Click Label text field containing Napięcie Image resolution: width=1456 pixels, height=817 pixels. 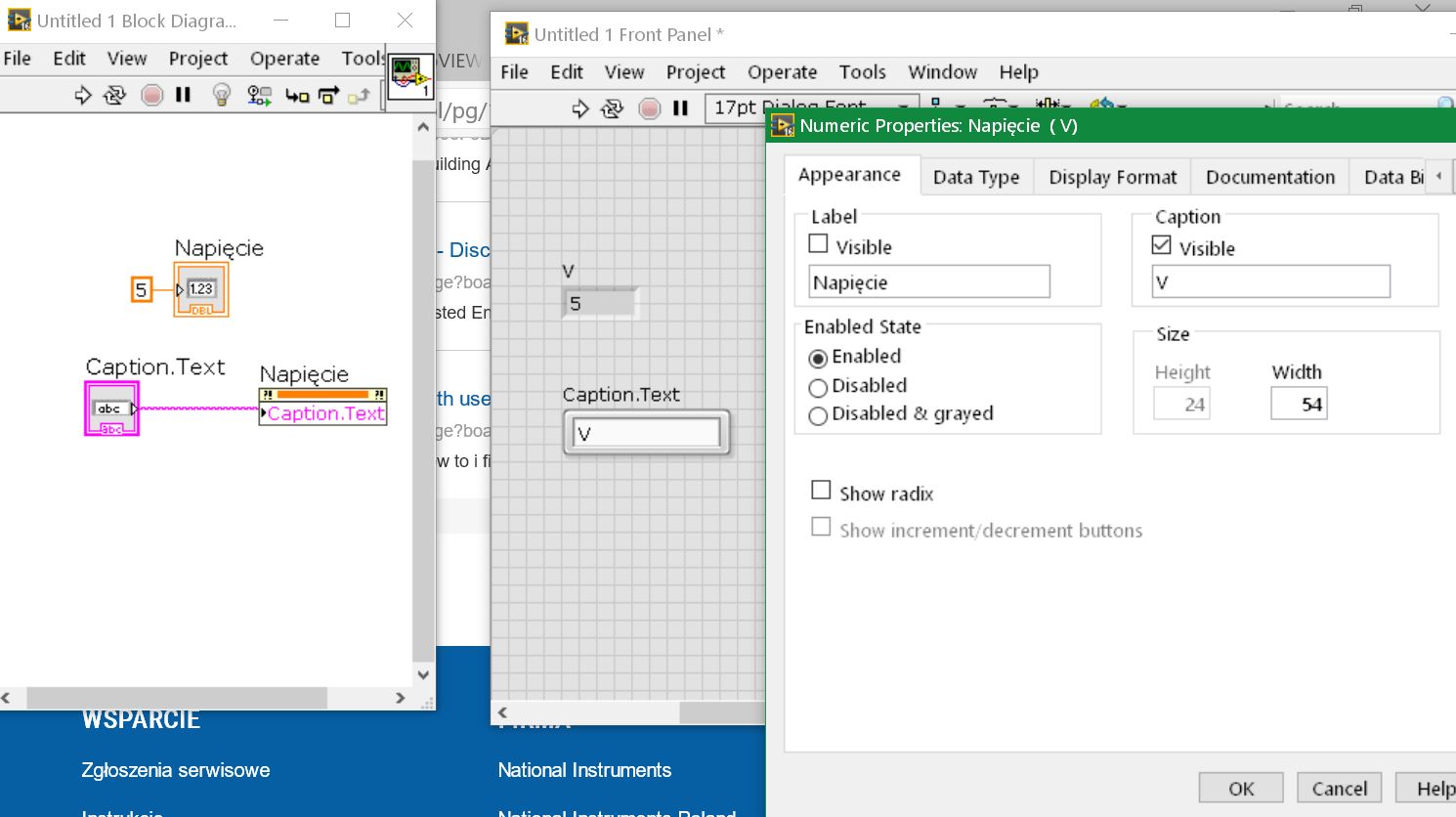pyautogui.click(x=929, y=282)
